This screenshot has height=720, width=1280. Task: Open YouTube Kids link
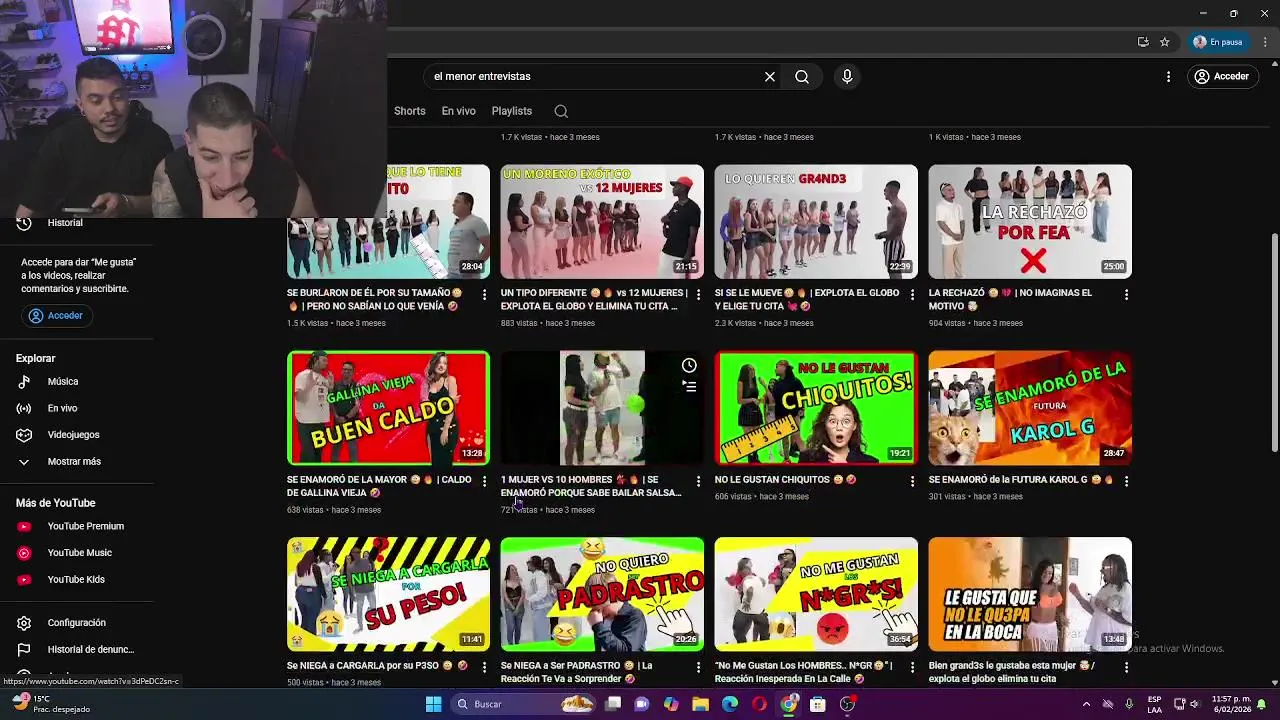point(76,579)
